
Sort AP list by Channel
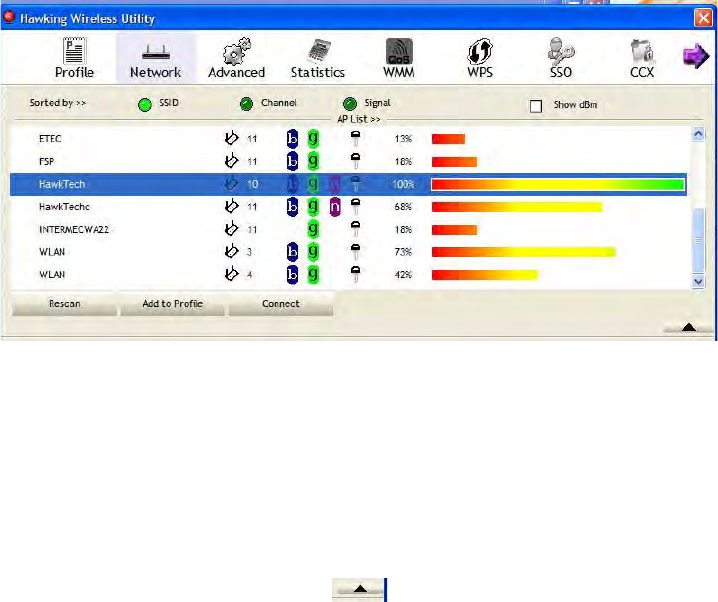coord(246,104)
